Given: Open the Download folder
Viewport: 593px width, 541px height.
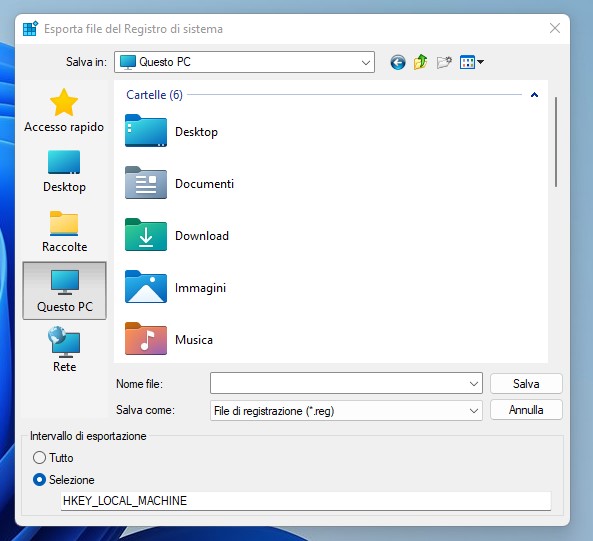Looking at the screenshot, I should (x=177, y=235).
